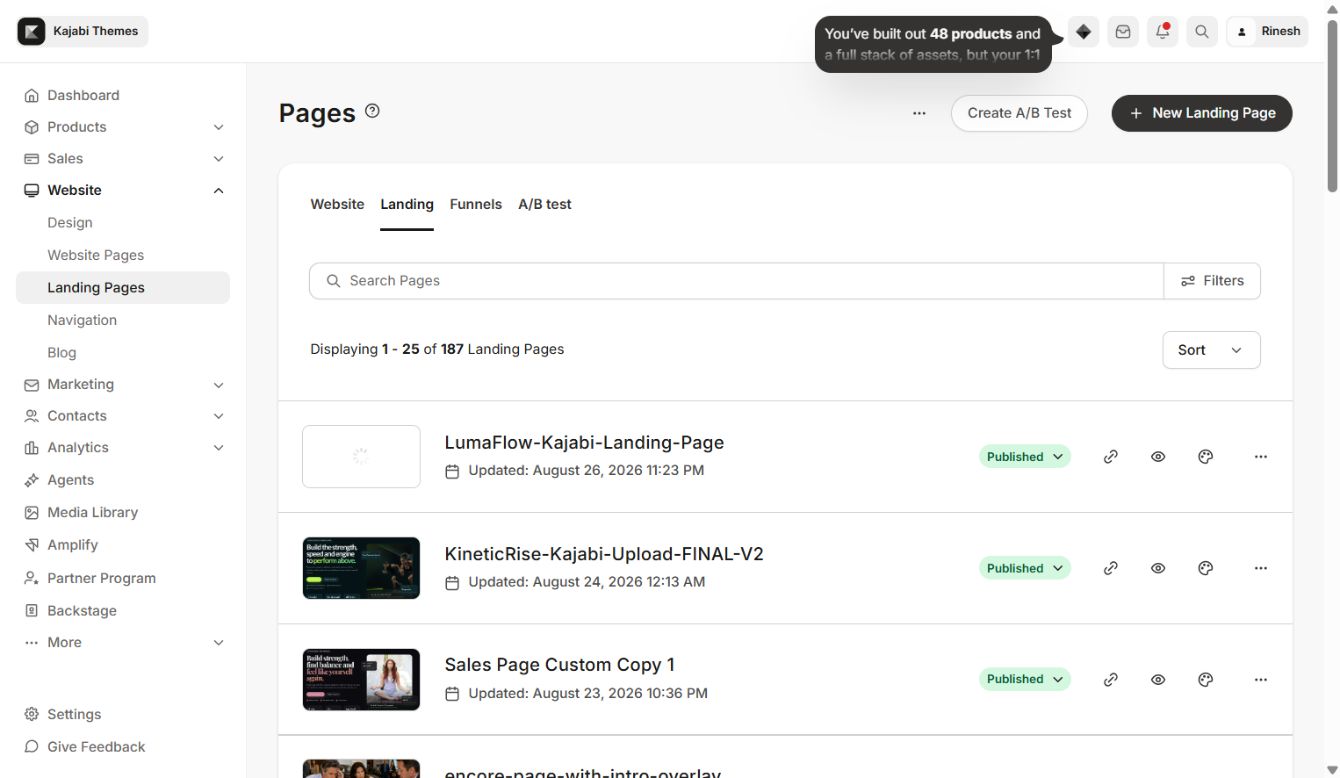Screen dimensions: 1340x778
Task: Open LumaFlow-Kajabi-Landing-Page title
Action: [x=584, y=442]
